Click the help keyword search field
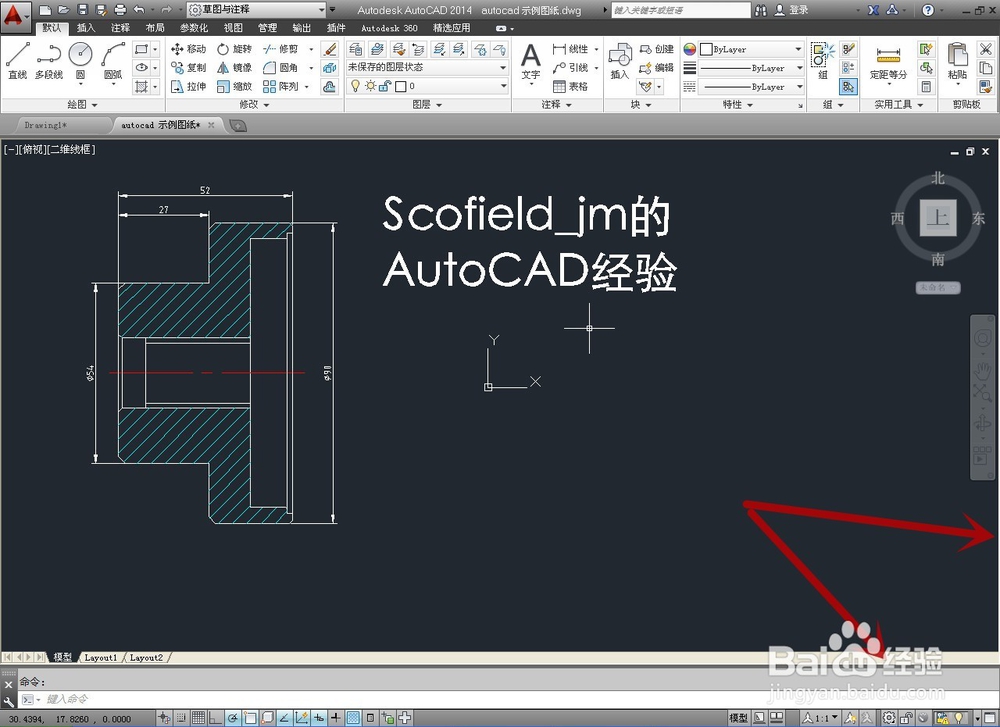1000x727 pixels. coord(680,10)
